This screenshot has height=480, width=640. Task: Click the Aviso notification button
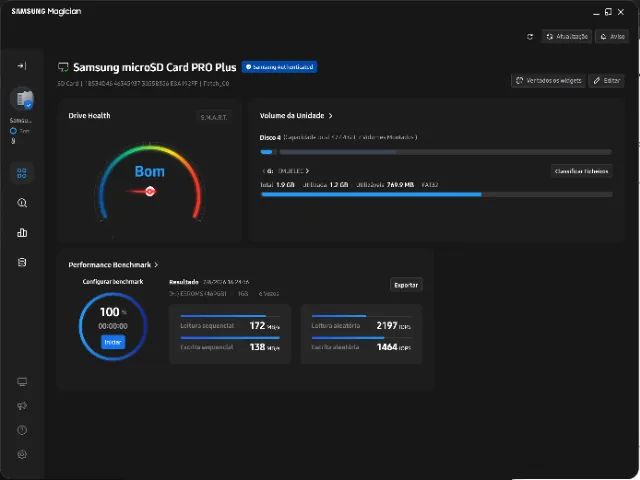point(612,36)
